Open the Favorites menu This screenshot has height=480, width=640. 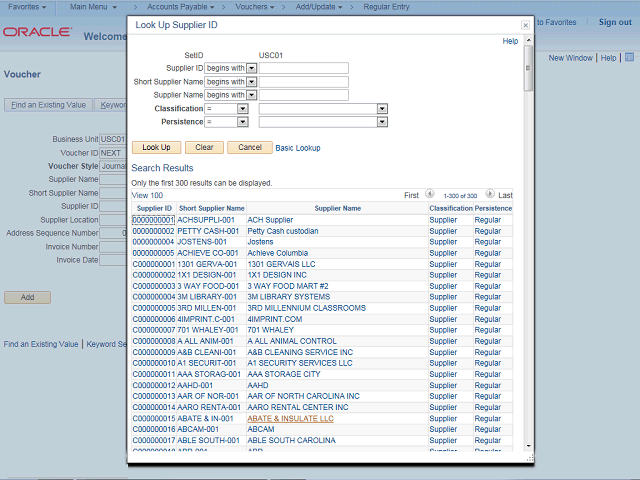tap(27, 7)
